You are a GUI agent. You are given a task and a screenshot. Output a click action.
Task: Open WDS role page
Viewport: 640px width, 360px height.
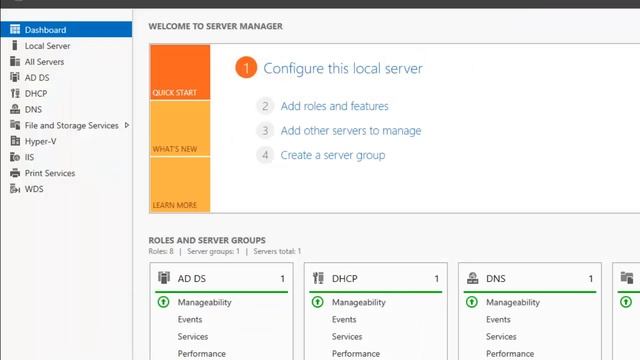click(66, 189)
